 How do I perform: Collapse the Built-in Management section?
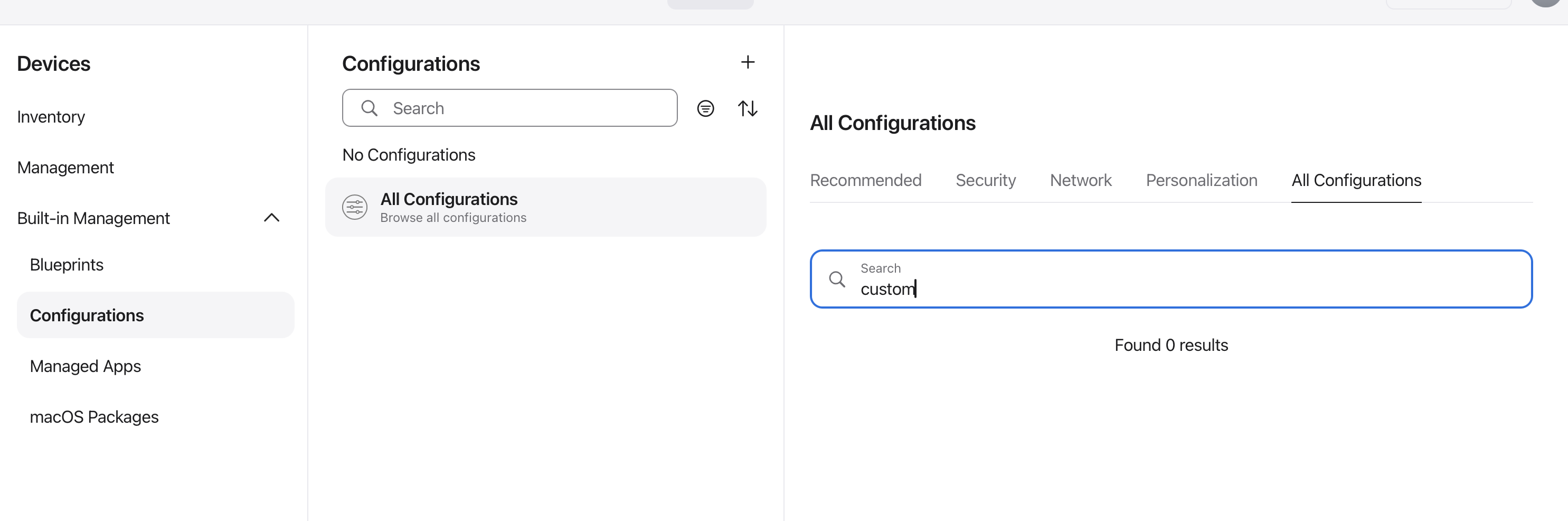(x=271, y=218)
